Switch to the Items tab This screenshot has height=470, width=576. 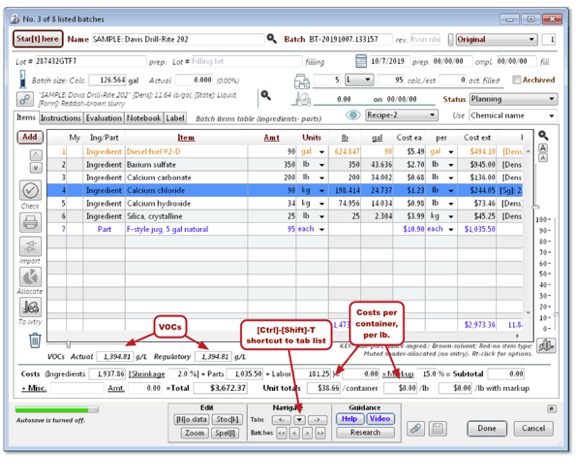point(26,117)
